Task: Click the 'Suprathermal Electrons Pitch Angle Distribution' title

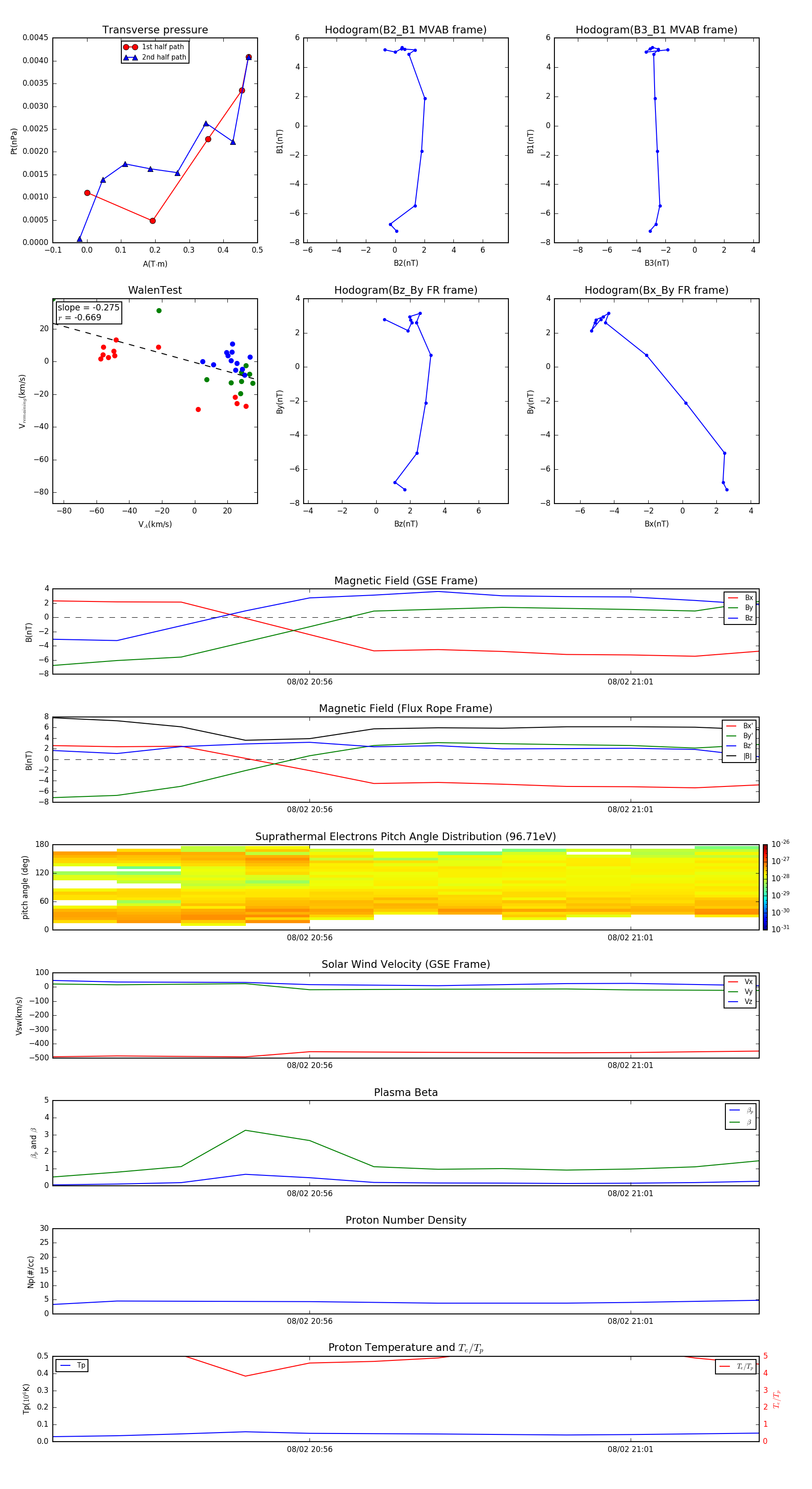Action: (x=406, y=837)
